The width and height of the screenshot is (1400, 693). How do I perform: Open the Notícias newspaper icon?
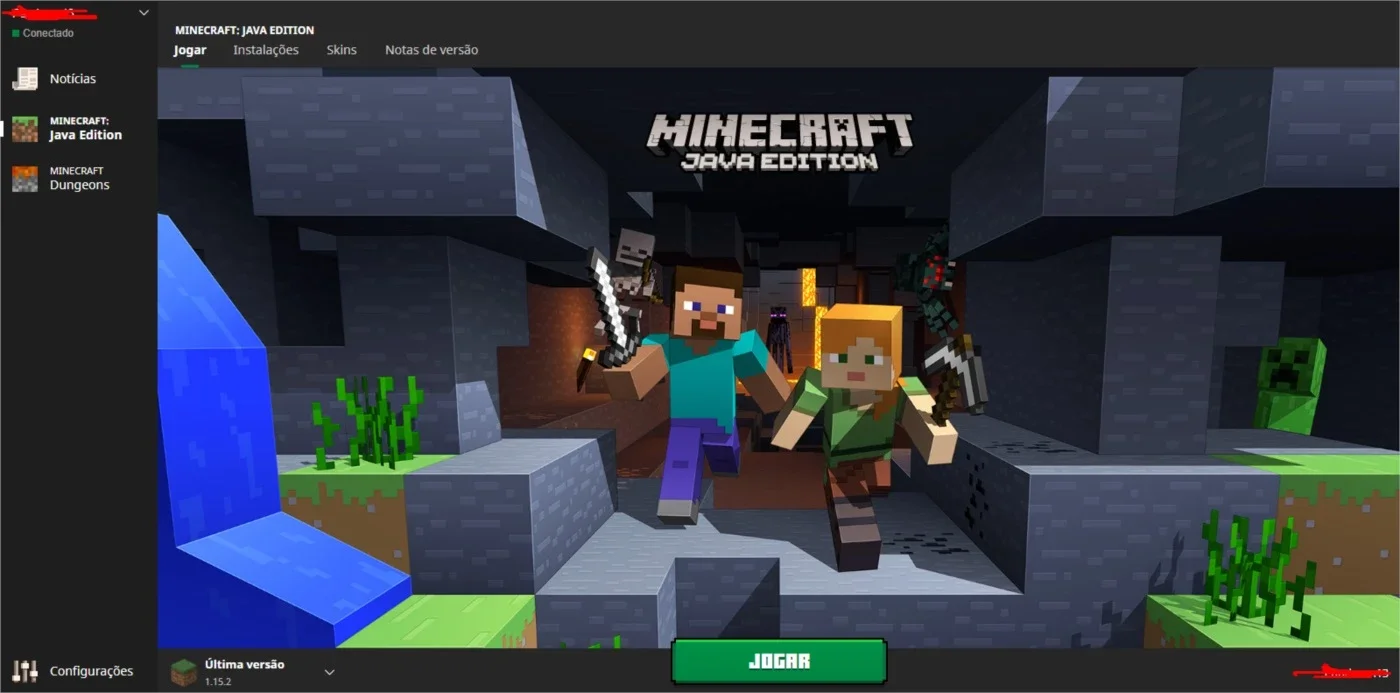pyautogui.click(x=25, y=79)
